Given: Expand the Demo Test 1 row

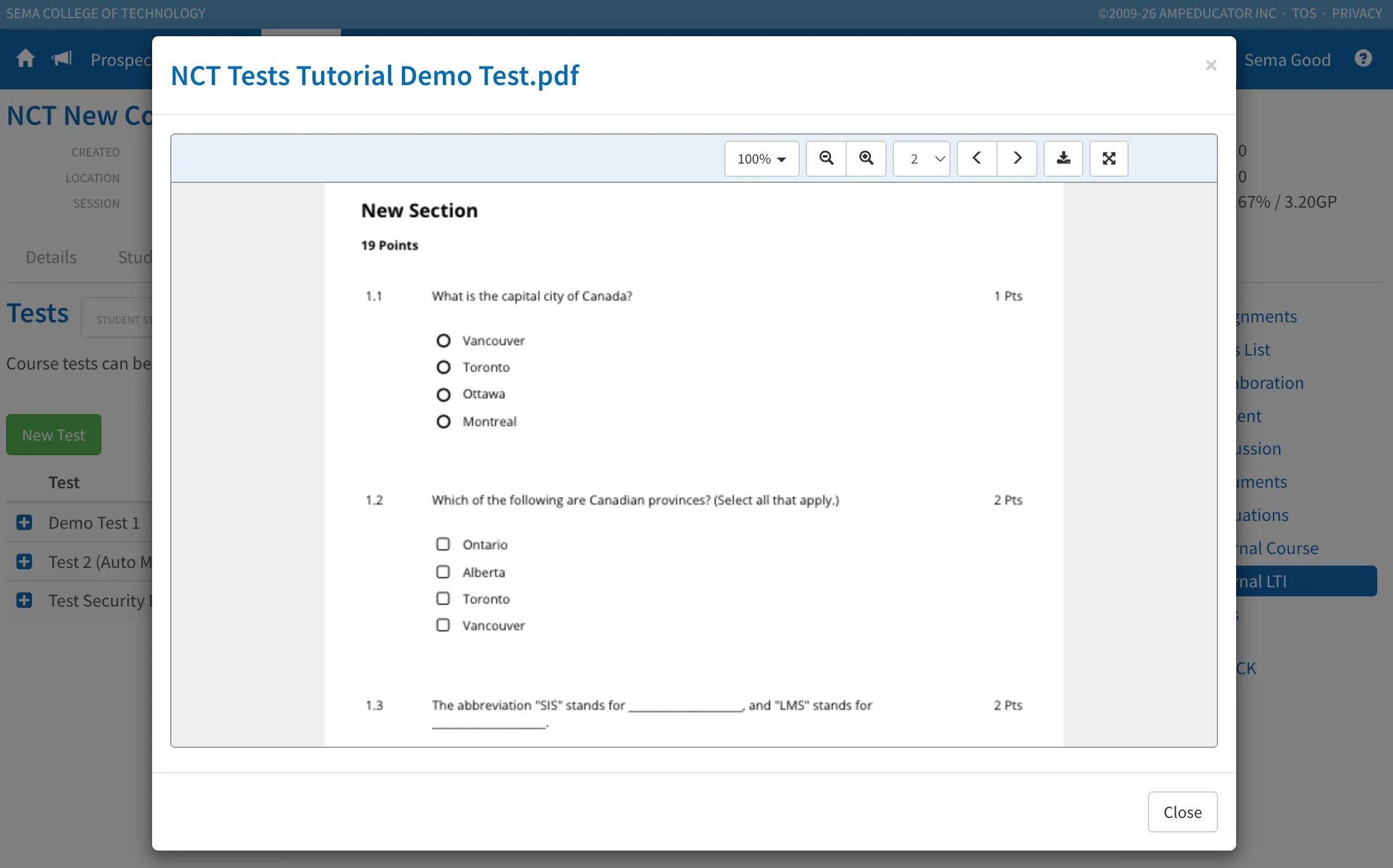Looking at the screenshot, I should [x=24, y=522].
